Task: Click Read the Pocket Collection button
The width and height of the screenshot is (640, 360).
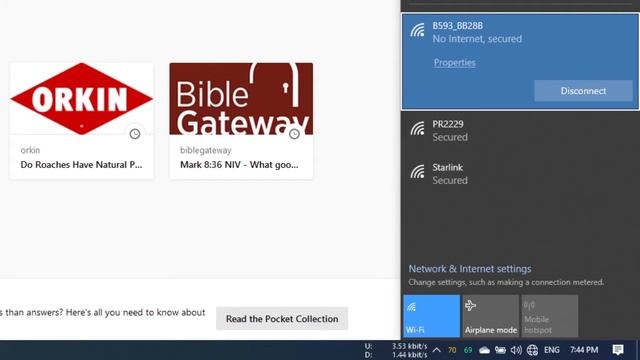Action: (x=282, y=319)
